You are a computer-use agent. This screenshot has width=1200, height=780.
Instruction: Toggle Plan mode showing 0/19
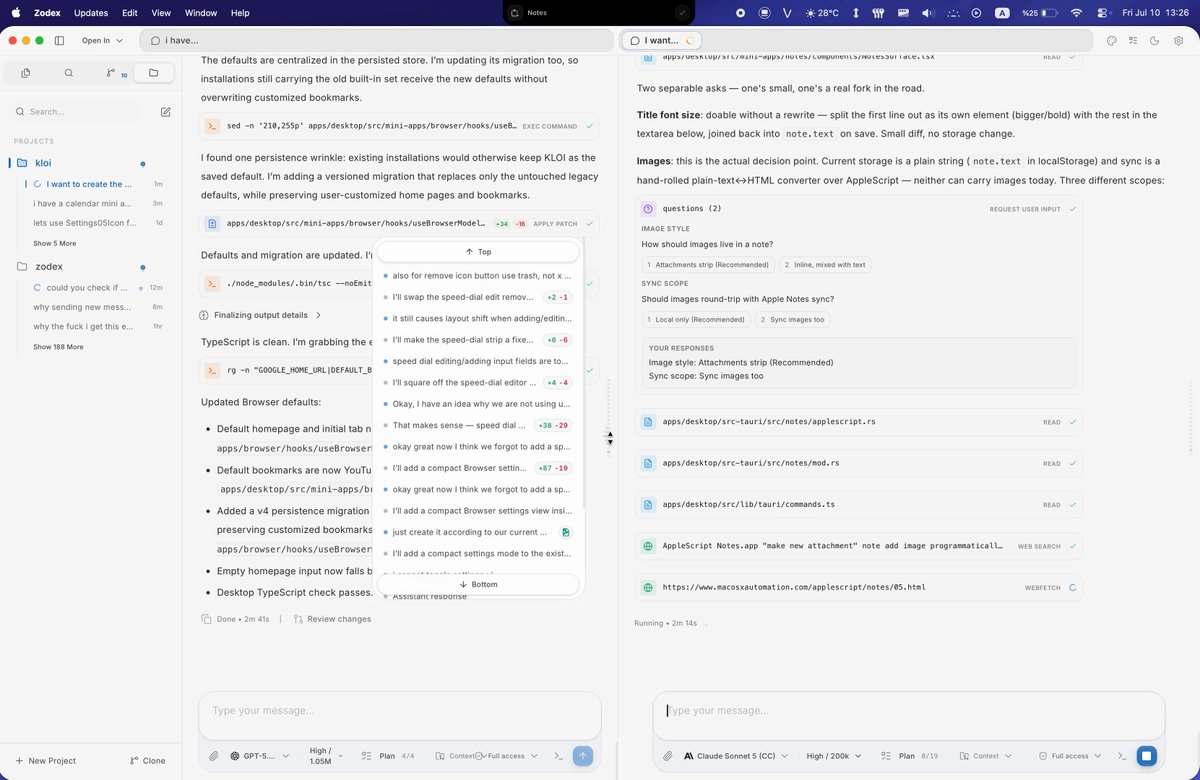[x=910, y=756]
